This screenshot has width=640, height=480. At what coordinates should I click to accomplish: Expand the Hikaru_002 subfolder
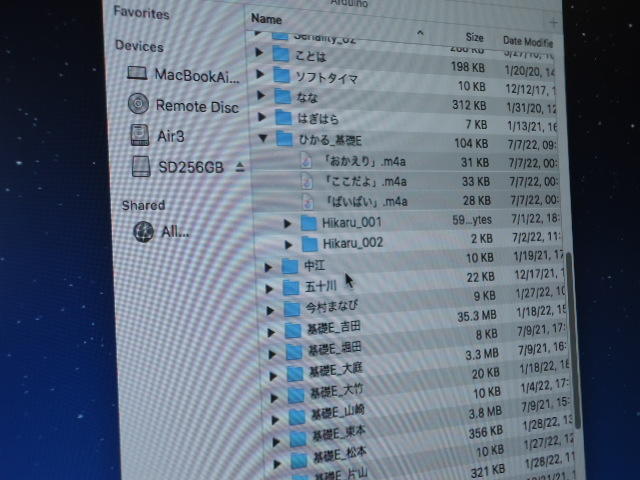(x=288, y=244)
